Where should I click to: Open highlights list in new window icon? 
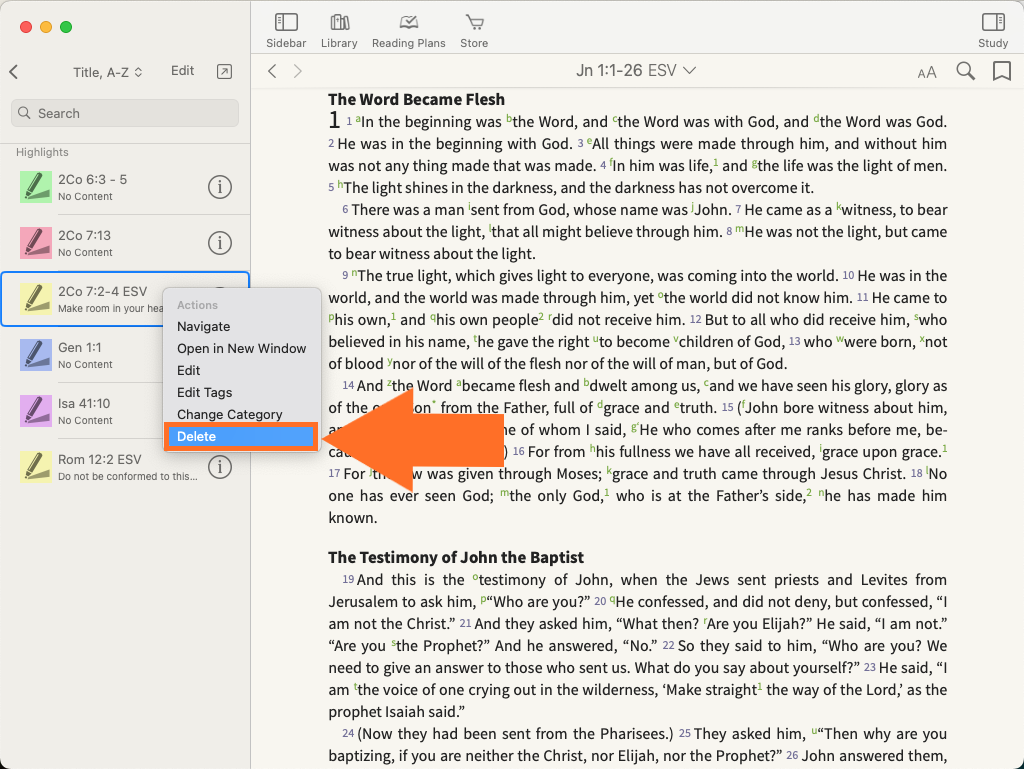coord(225,71)
